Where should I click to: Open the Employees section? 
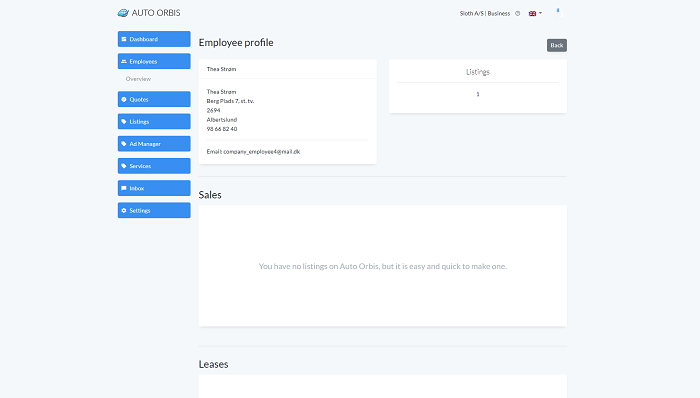[x=154, y=61]
